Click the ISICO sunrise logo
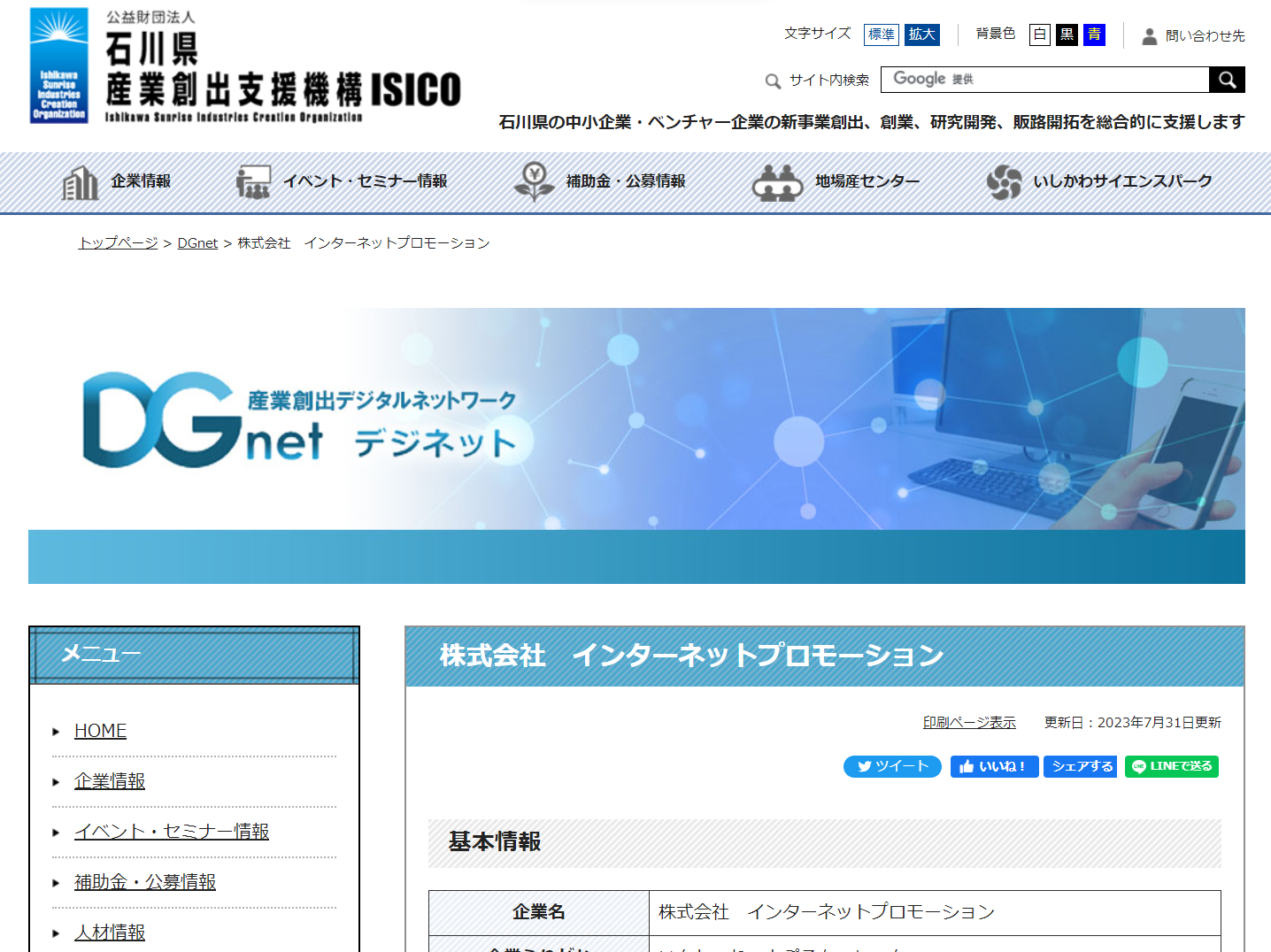1271x952 pixels. pyautogui.click(x=59, y=65)
